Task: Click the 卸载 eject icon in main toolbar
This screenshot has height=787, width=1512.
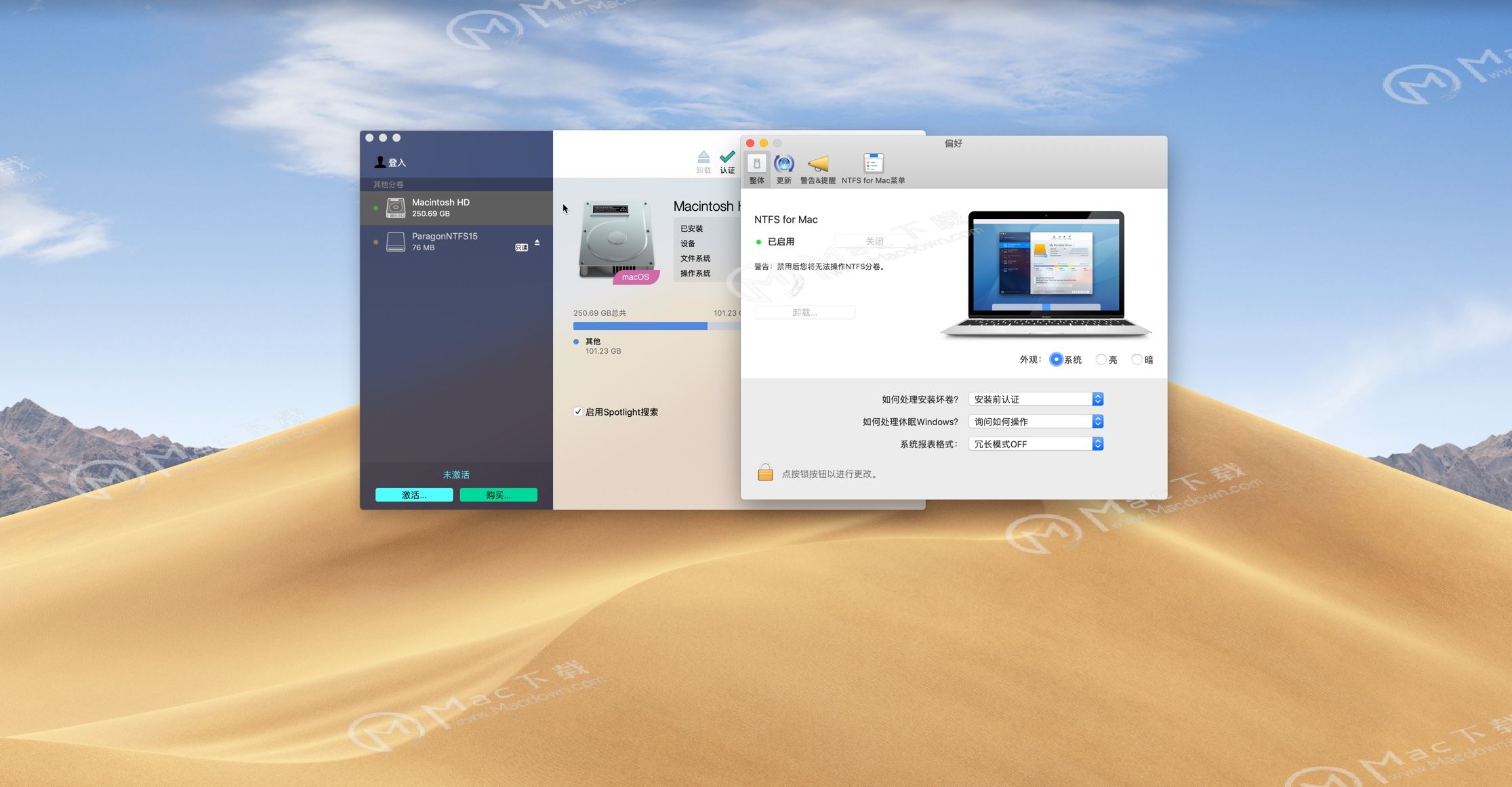Action: coord(703,157)
